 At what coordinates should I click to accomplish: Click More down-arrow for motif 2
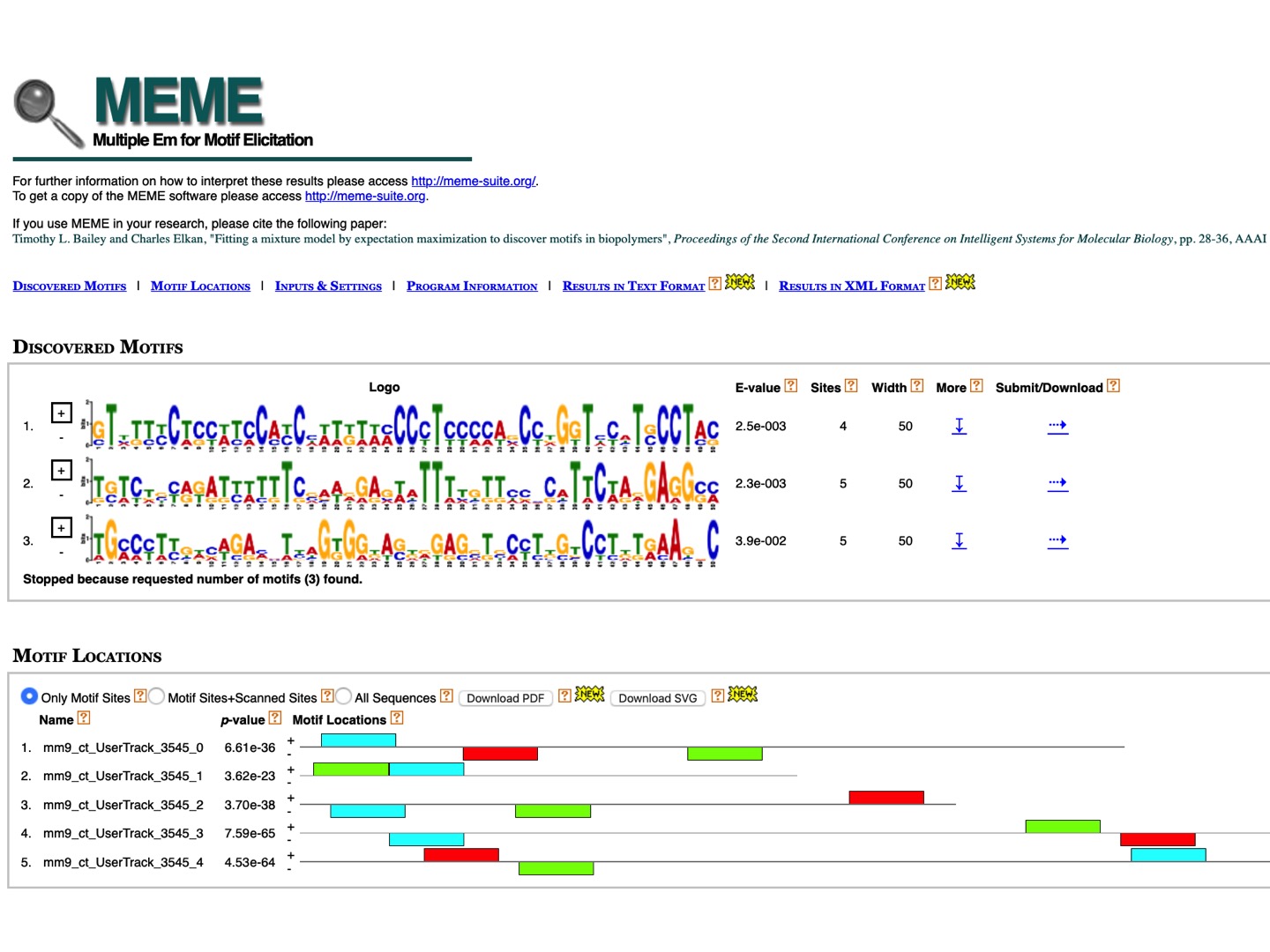pyautogui.click(x=960, y=483)
